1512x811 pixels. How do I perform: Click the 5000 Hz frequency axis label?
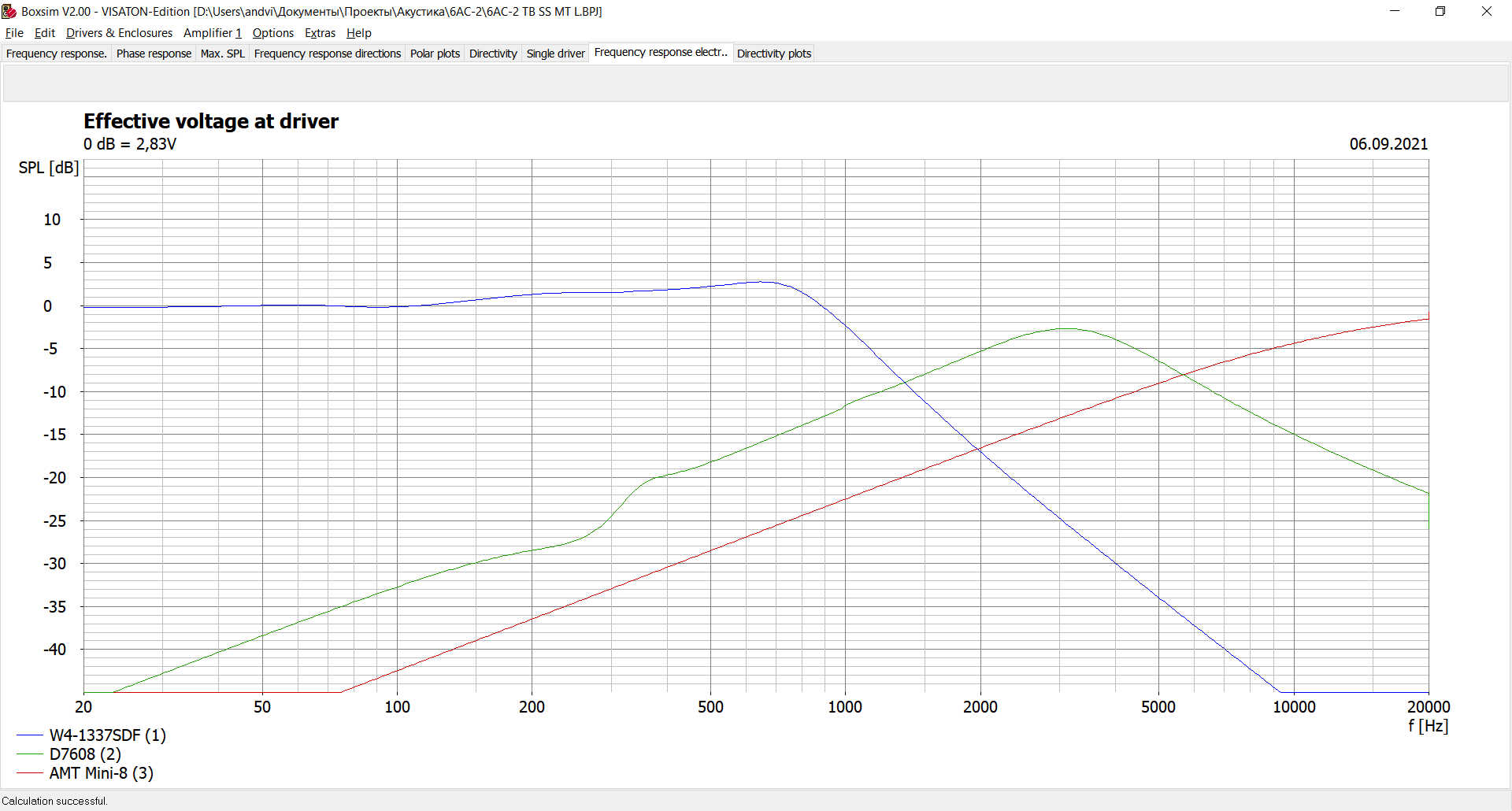click(1158, 707)
